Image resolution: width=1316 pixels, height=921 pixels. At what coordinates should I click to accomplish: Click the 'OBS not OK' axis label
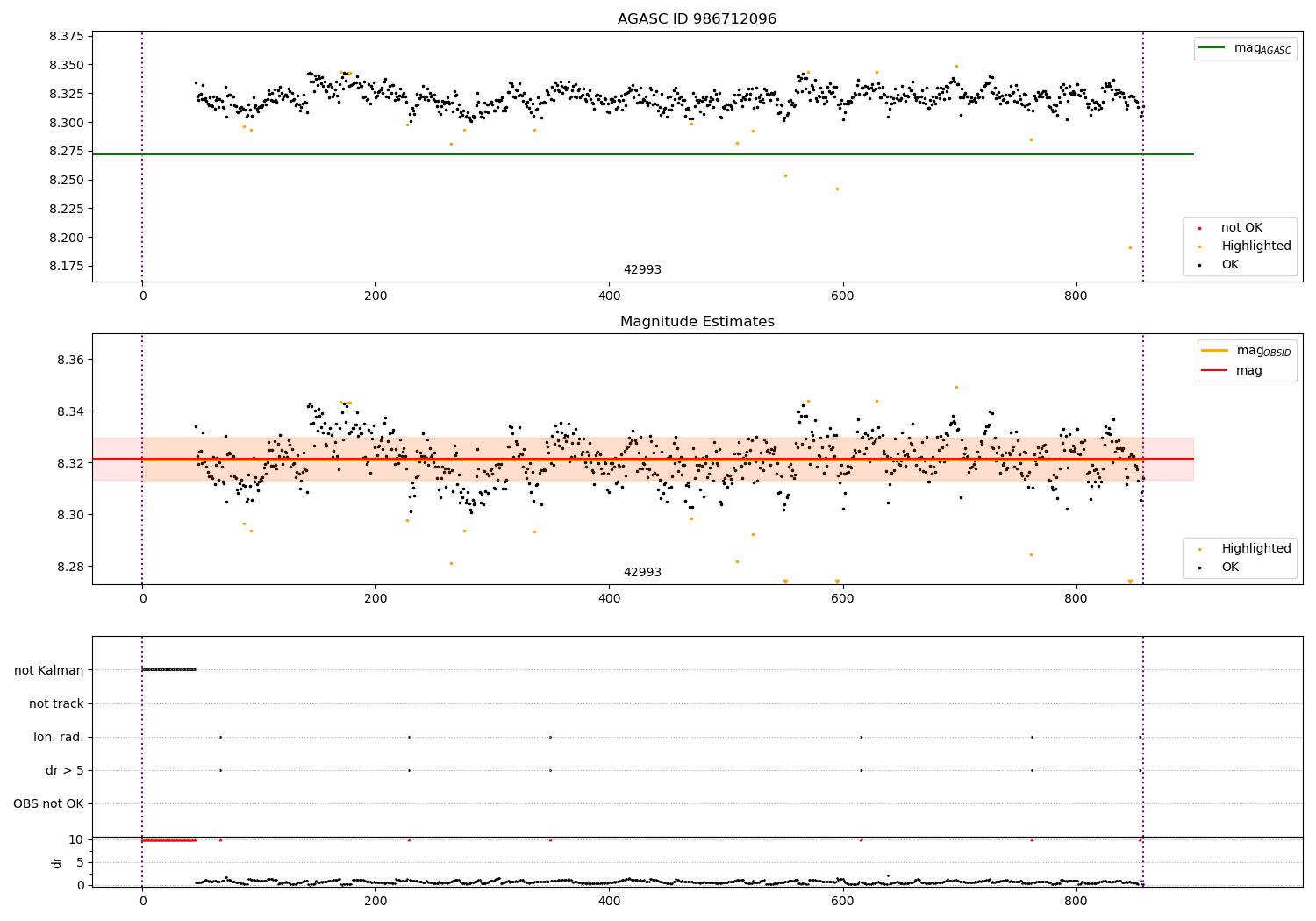click(x=48, y=803)
